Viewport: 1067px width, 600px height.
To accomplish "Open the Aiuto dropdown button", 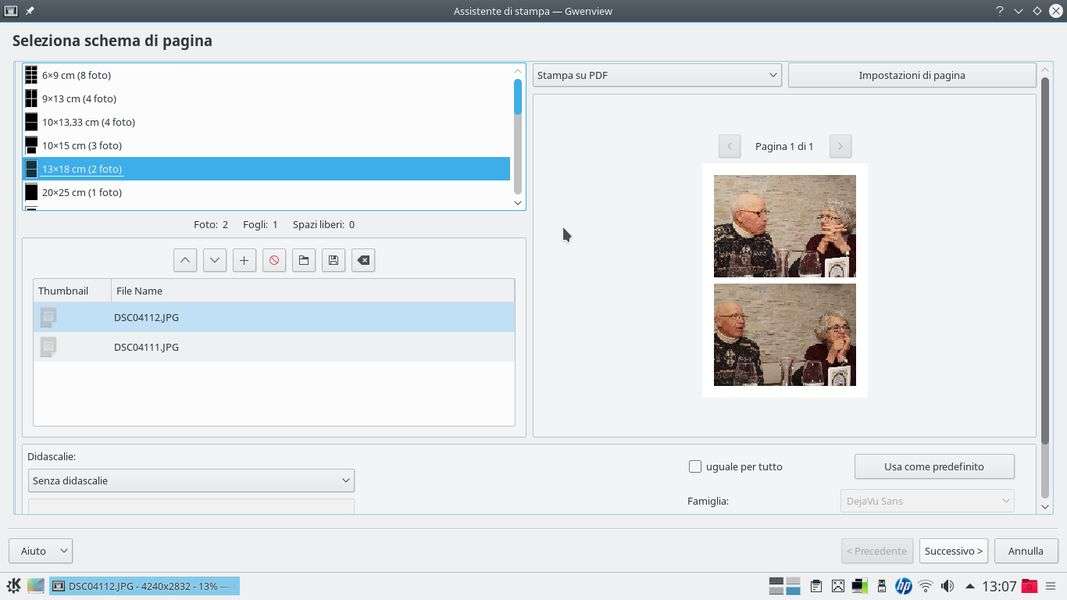I will tap(40, 551).
